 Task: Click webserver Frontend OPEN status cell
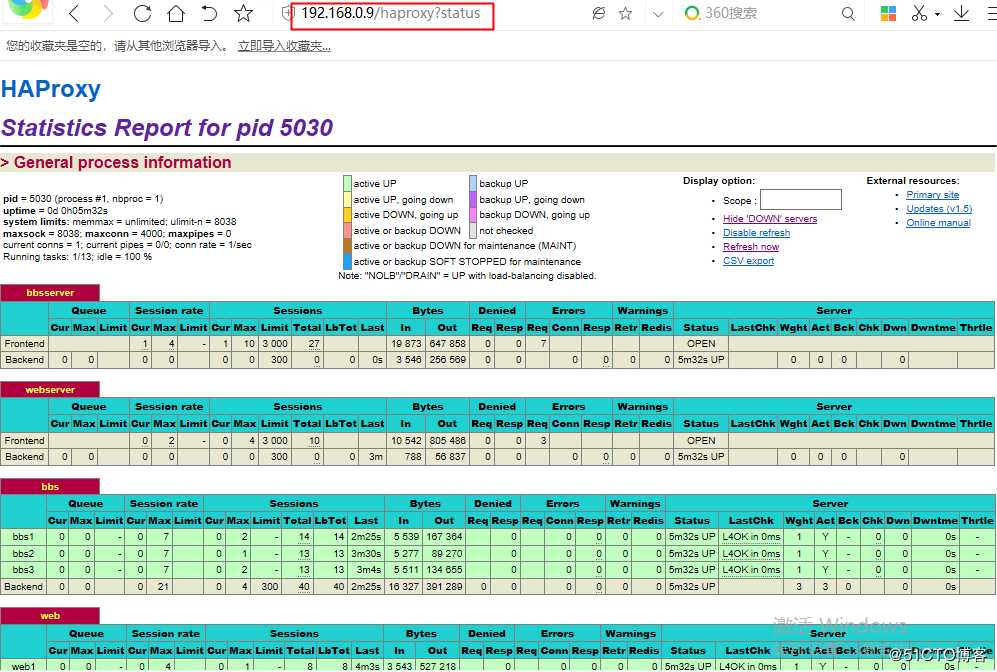click(701, 440)
